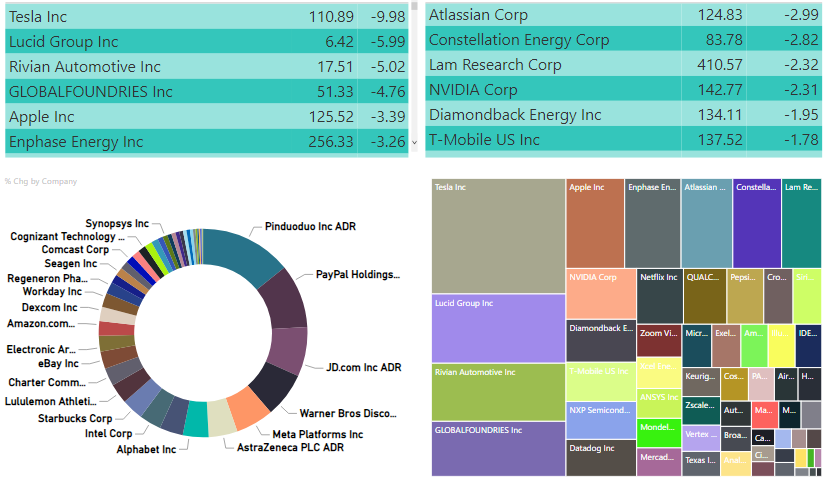The image size is (824, 479).
Task: Select Lululemon Athletica donut label
Action: 50,402
